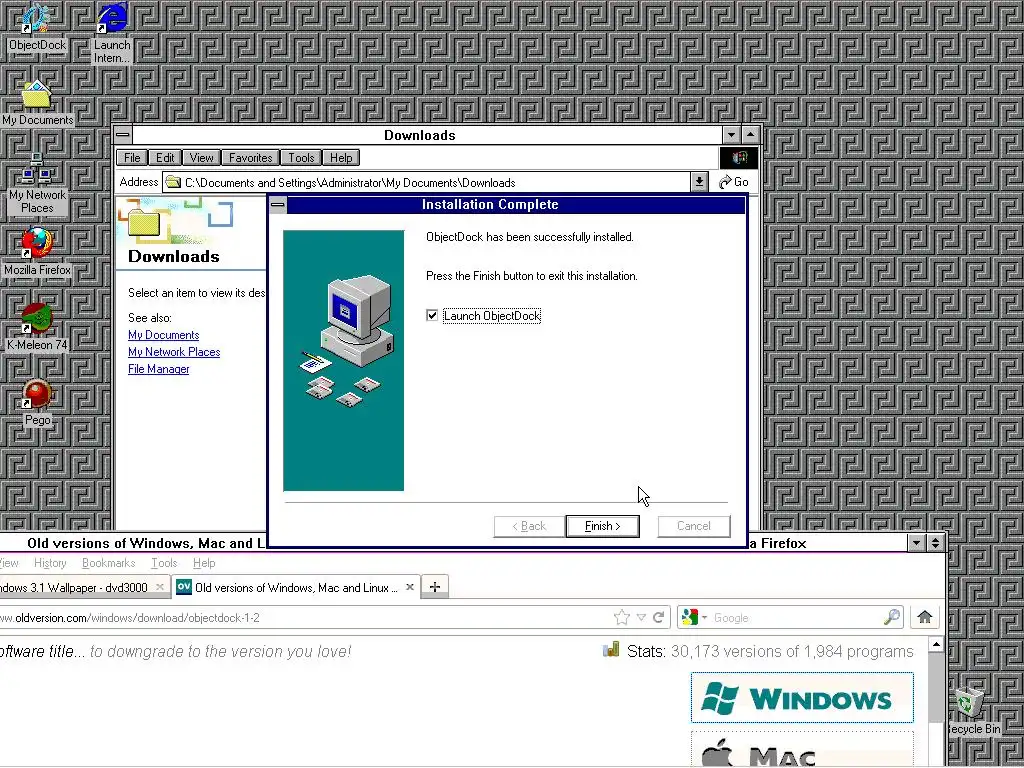Open the Pego desktop shortcut
1024x768 pixels.
[37, 402]
